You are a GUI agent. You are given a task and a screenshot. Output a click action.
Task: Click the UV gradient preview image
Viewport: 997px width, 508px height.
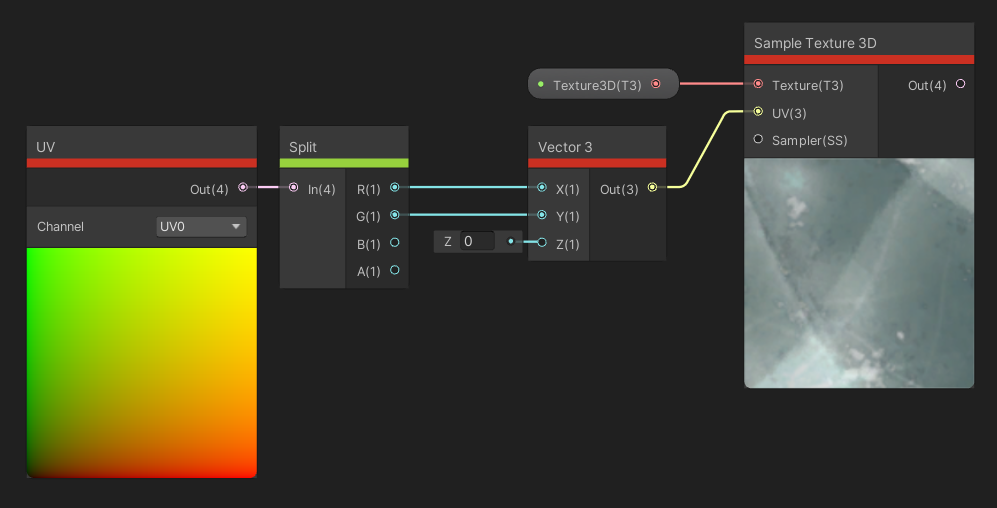tap(141, 362)
